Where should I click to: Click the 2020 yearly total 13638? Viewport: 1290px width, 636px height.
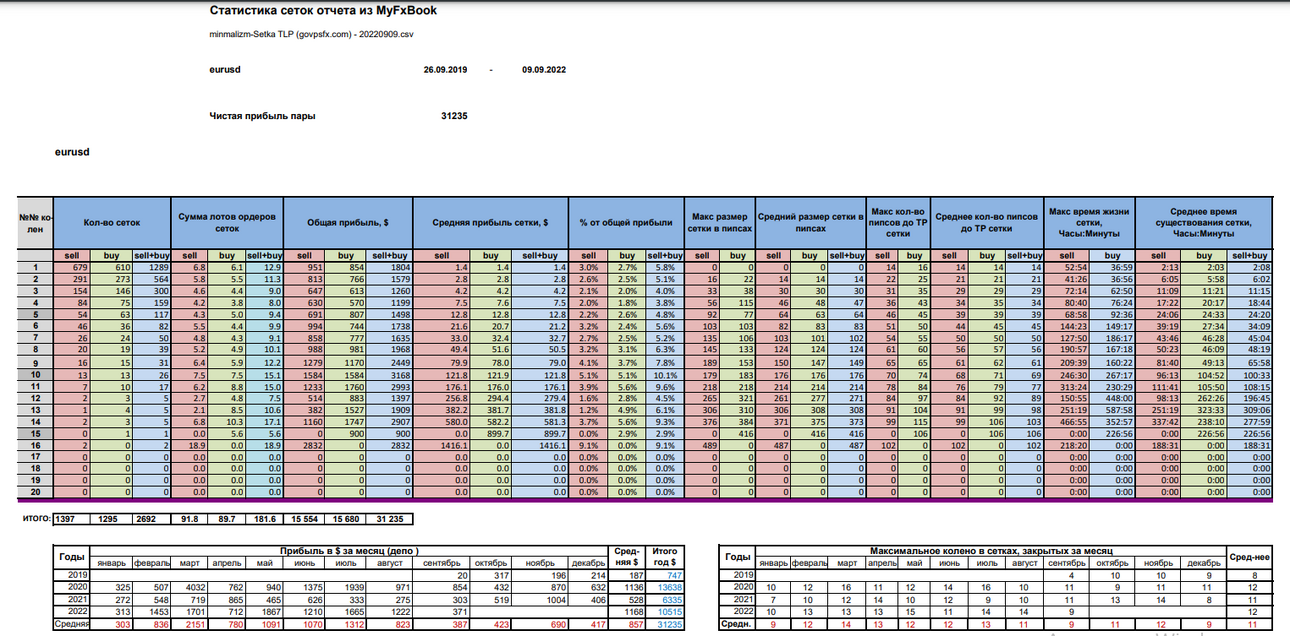click(x=664, y=586)
